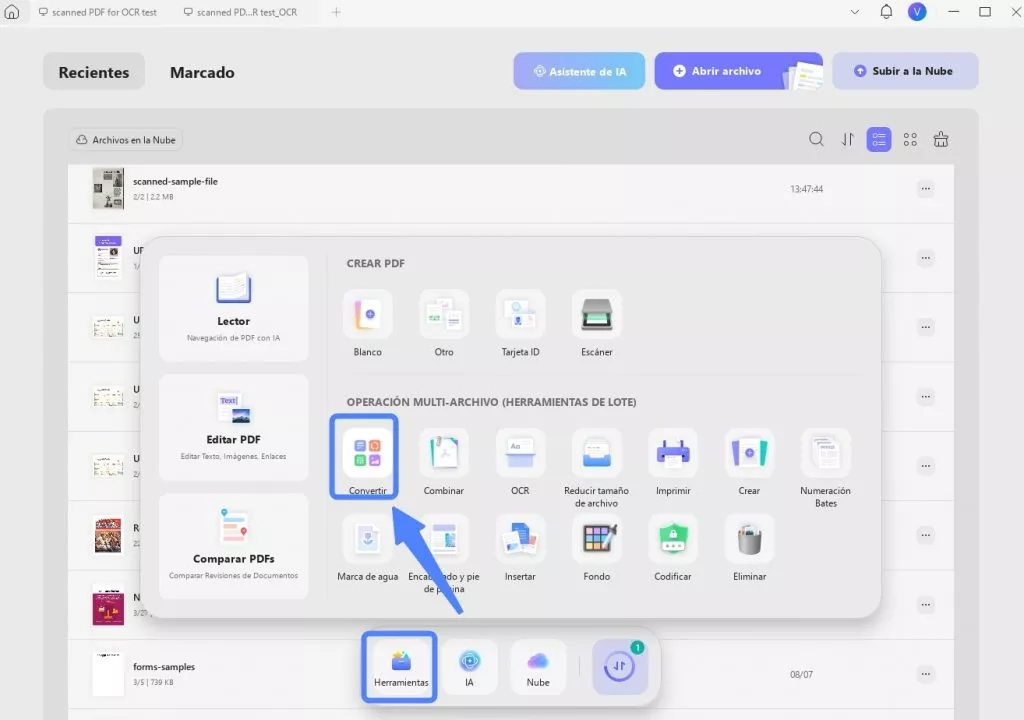Open the Combinar batch tool
The width and height of the screenshot is (1024, 720).
(x=443, y=460)
